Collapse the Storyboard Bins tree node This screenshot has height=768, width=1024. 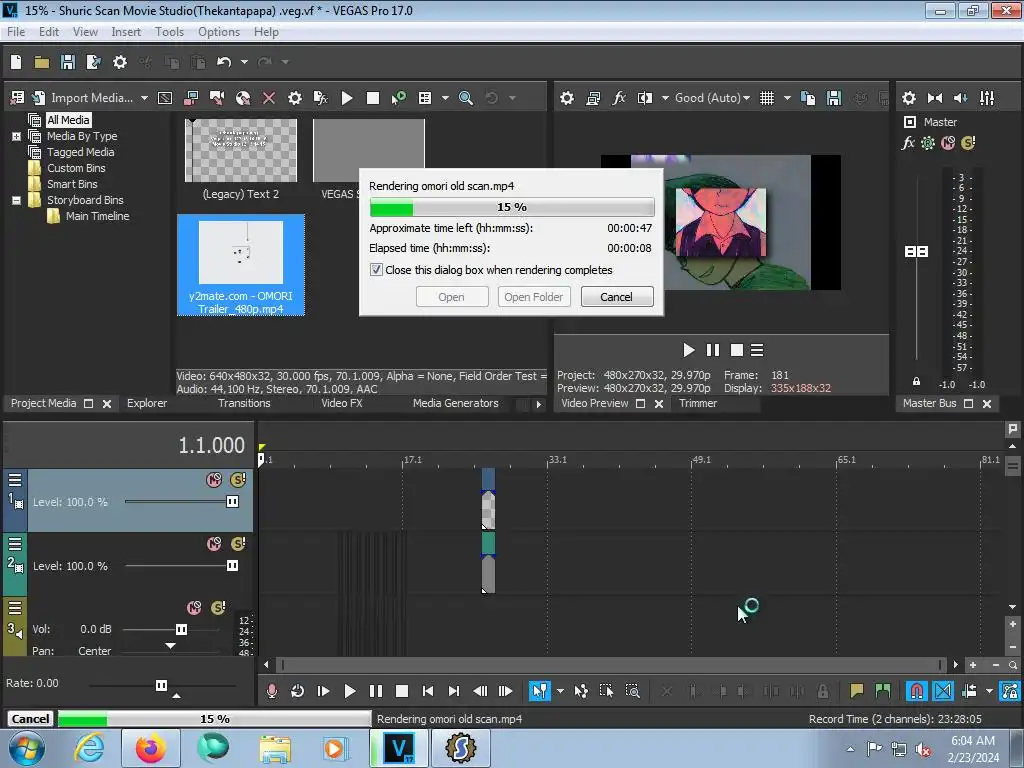tap(16, 200)
